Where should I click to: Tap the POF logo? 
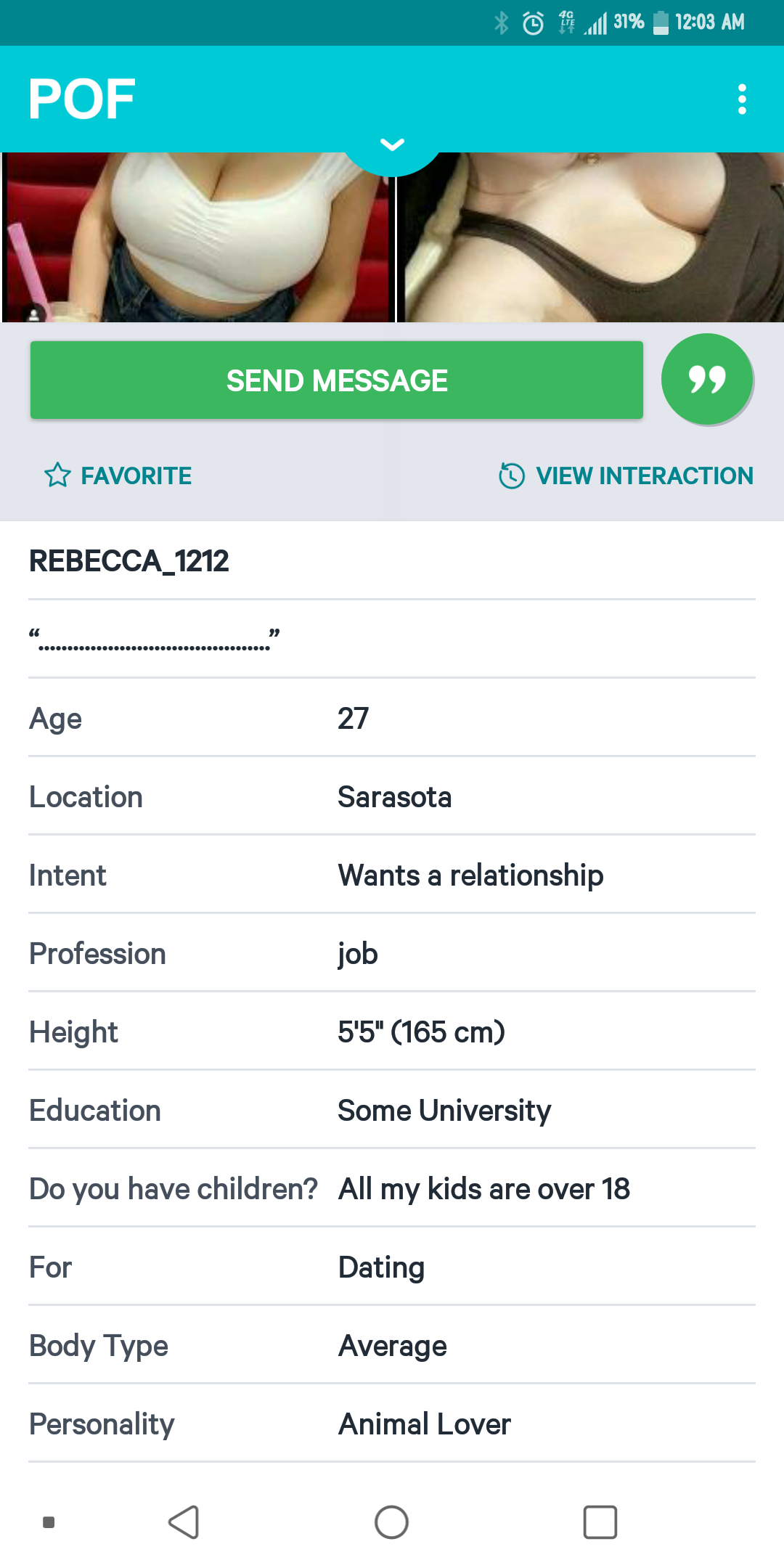point(82,99)
